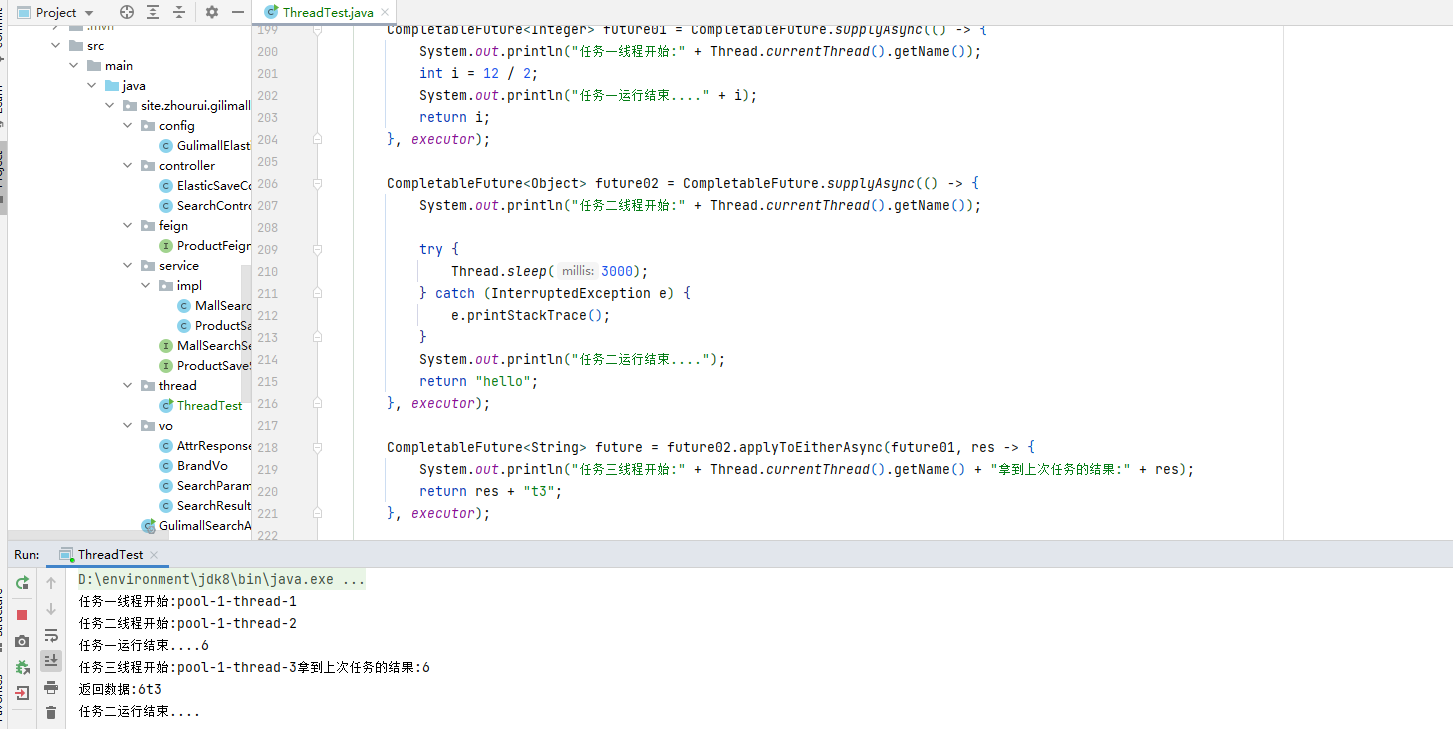Open ProductSa class under impl

point(214,325)
